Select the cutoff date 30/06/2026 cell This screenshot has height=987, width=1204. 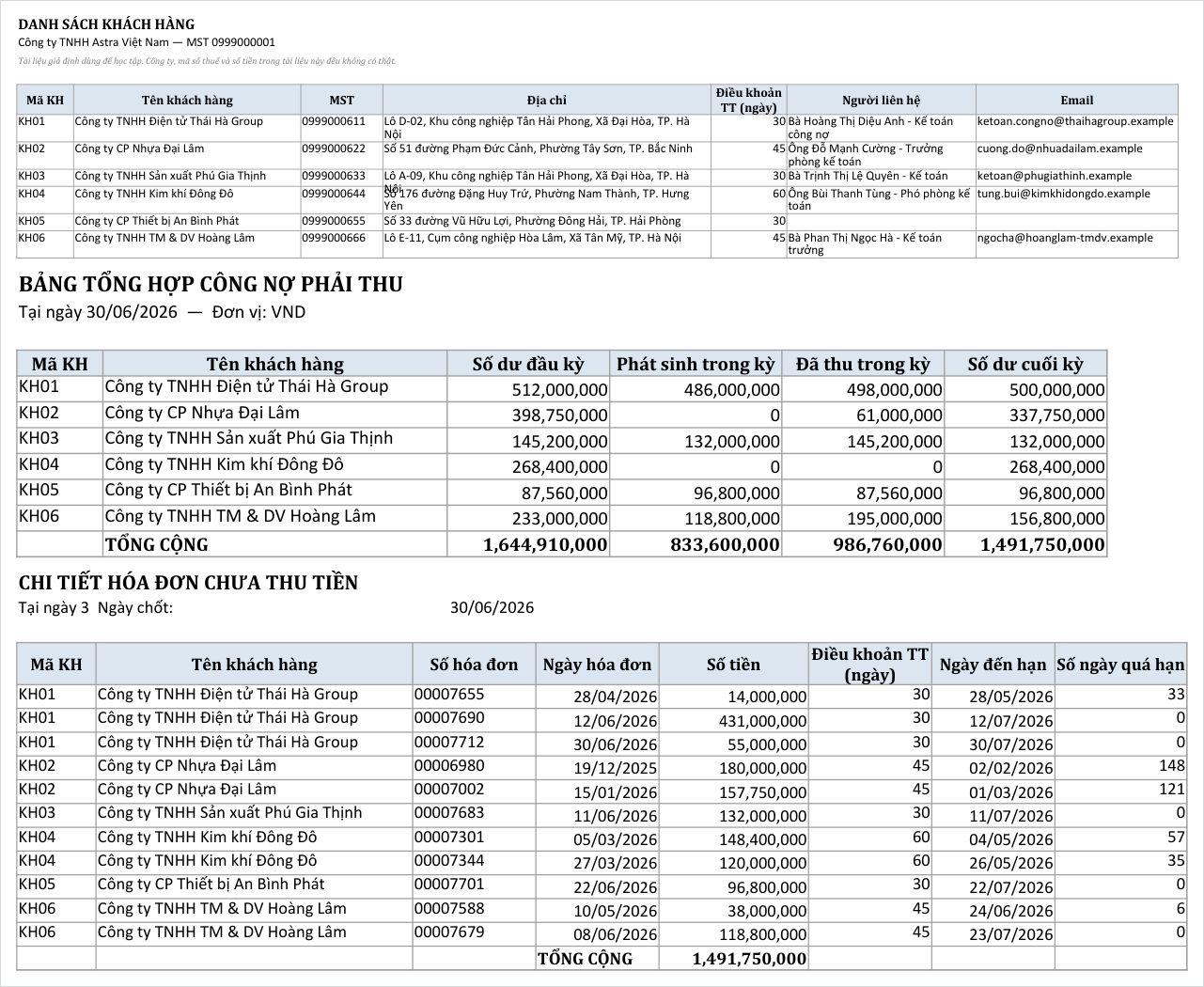(x=492, y=607)
